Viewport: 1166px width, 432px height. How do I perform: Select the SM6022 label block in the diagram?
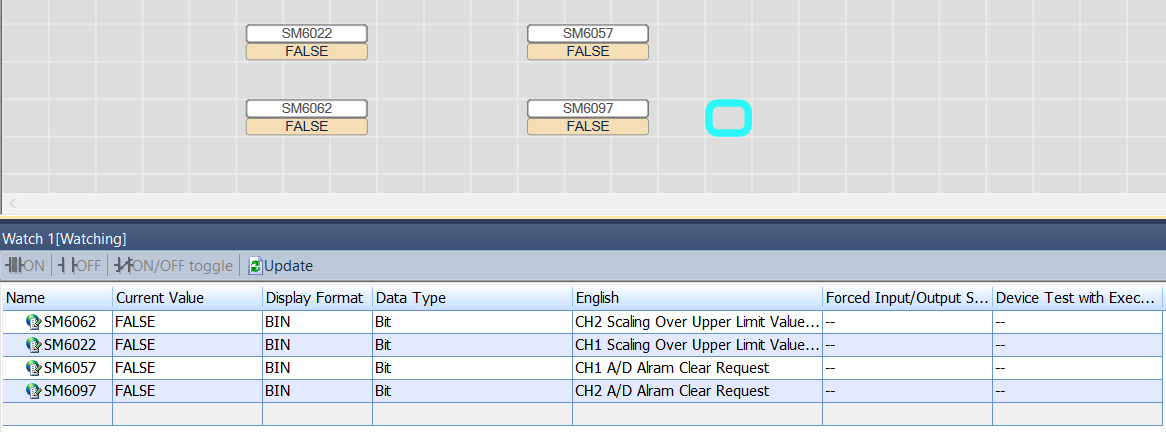[x=306, y=33]
